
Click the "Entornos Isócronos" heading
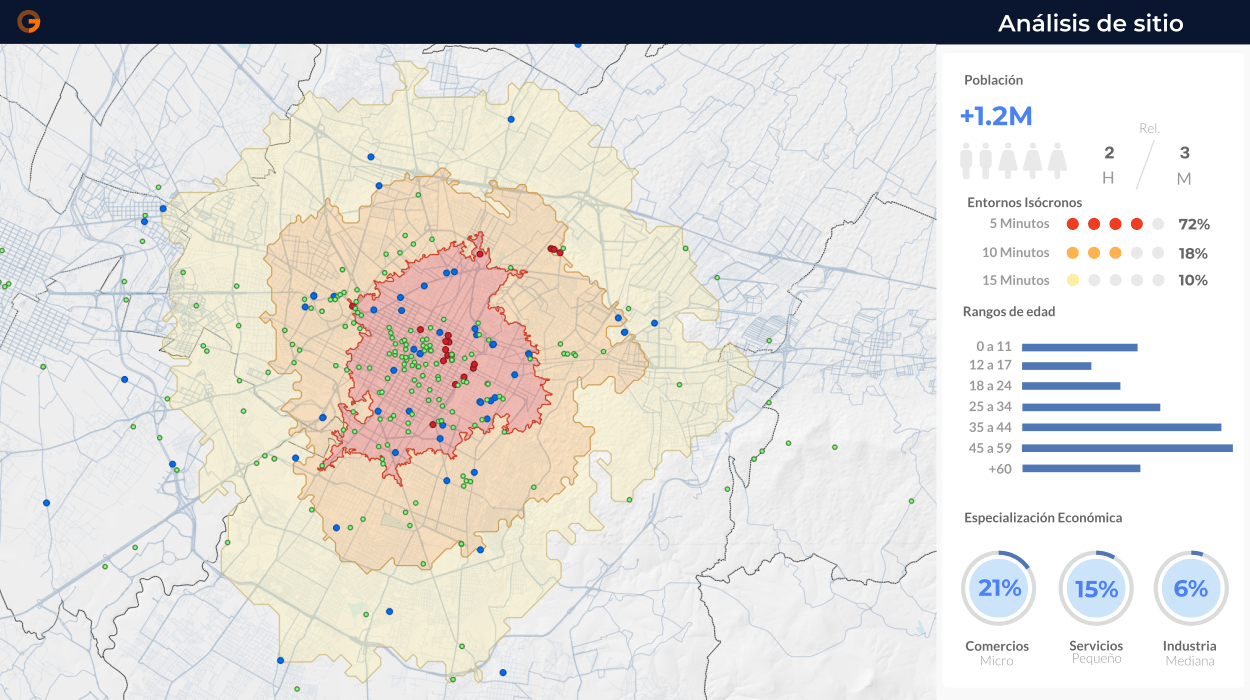(1024, 202)
